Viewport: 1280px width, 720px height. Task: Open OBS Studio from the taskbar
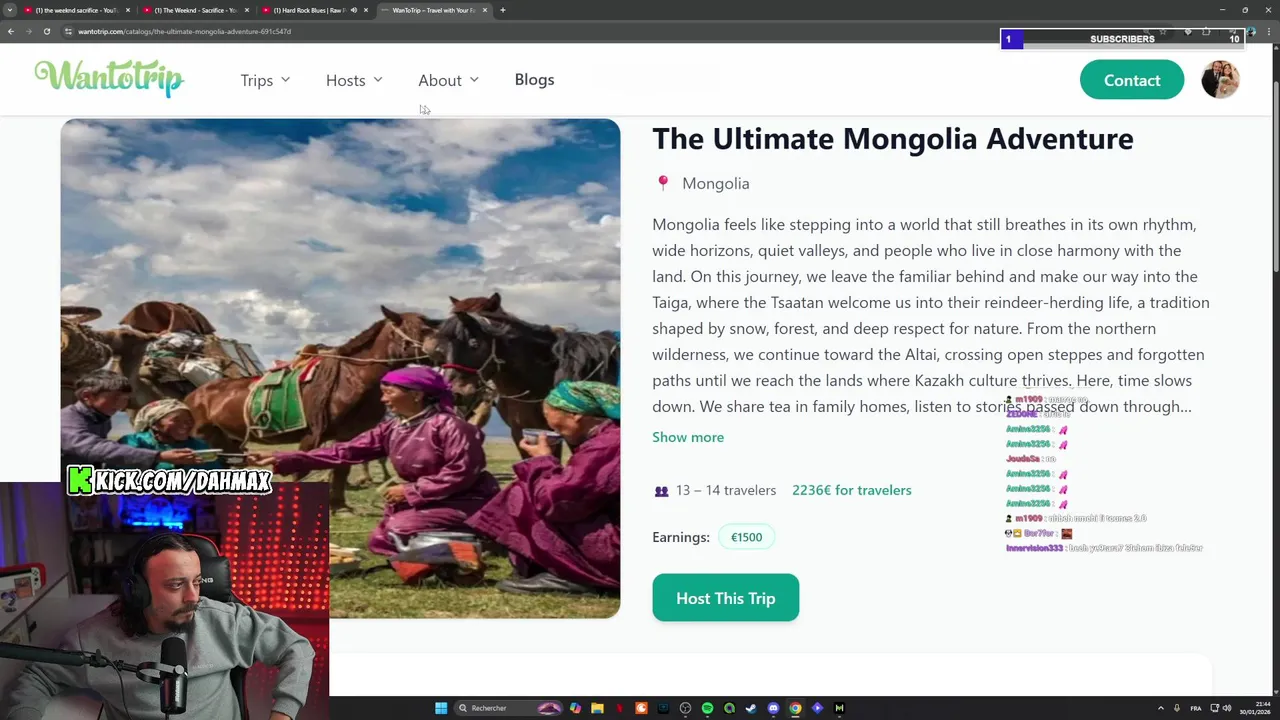point(685,708)
